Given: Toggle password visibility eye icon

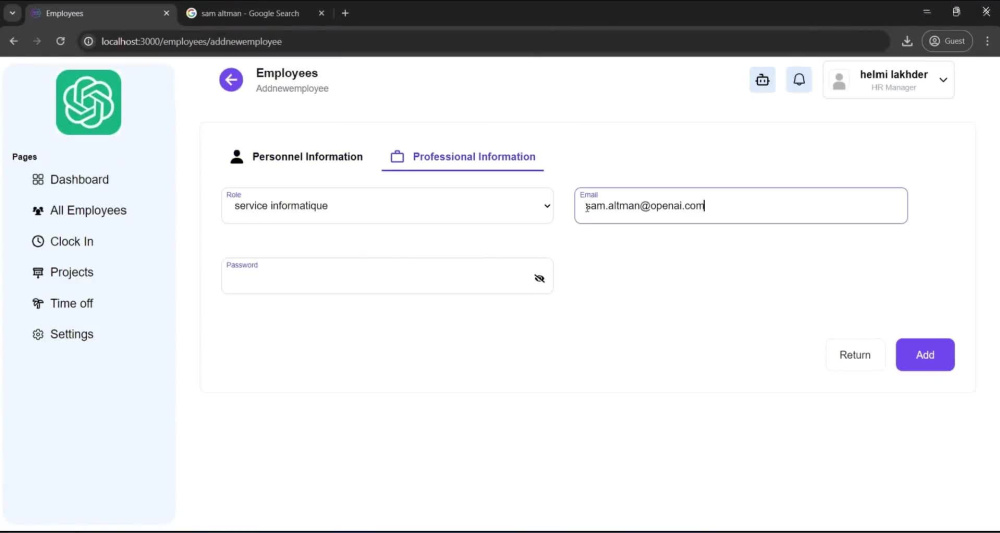Looking at the screenshot, I should pyautogui.click(x=540, y=279).
